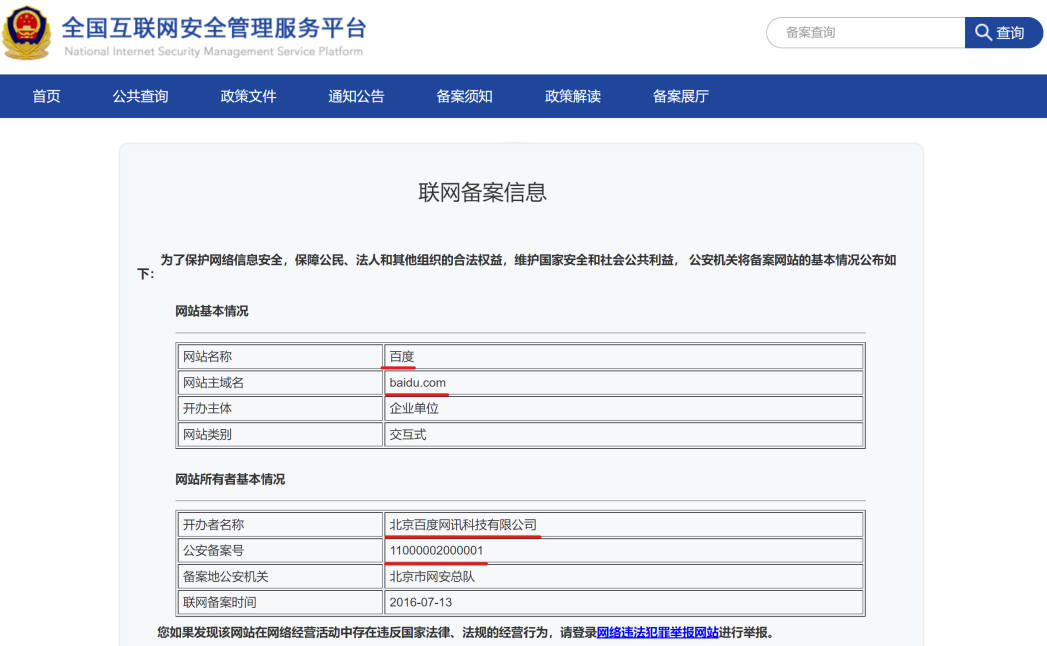Click the 公安备案号 label cell

(280, 550)
